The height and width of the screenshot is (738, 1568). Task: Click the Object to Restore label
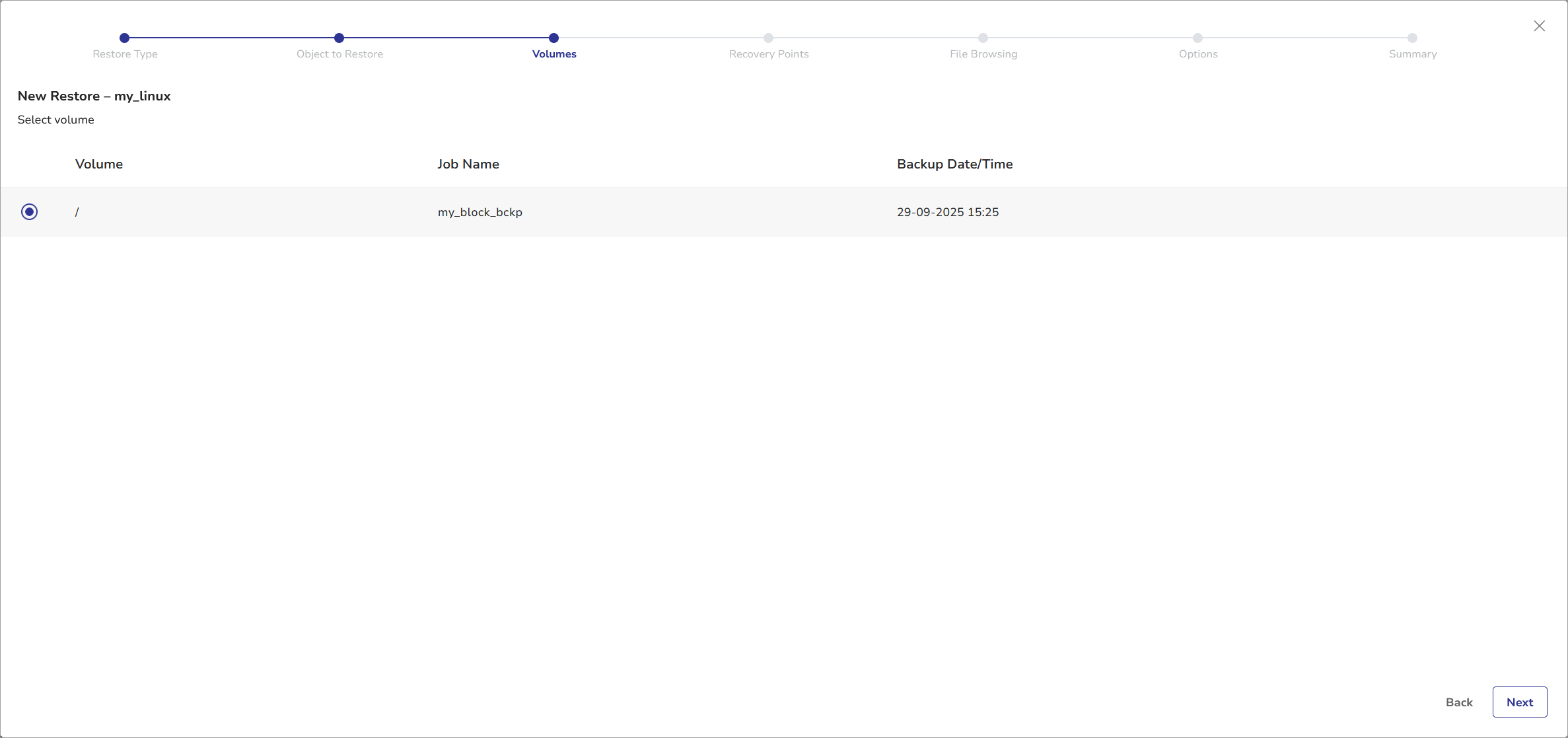point(339,54)
